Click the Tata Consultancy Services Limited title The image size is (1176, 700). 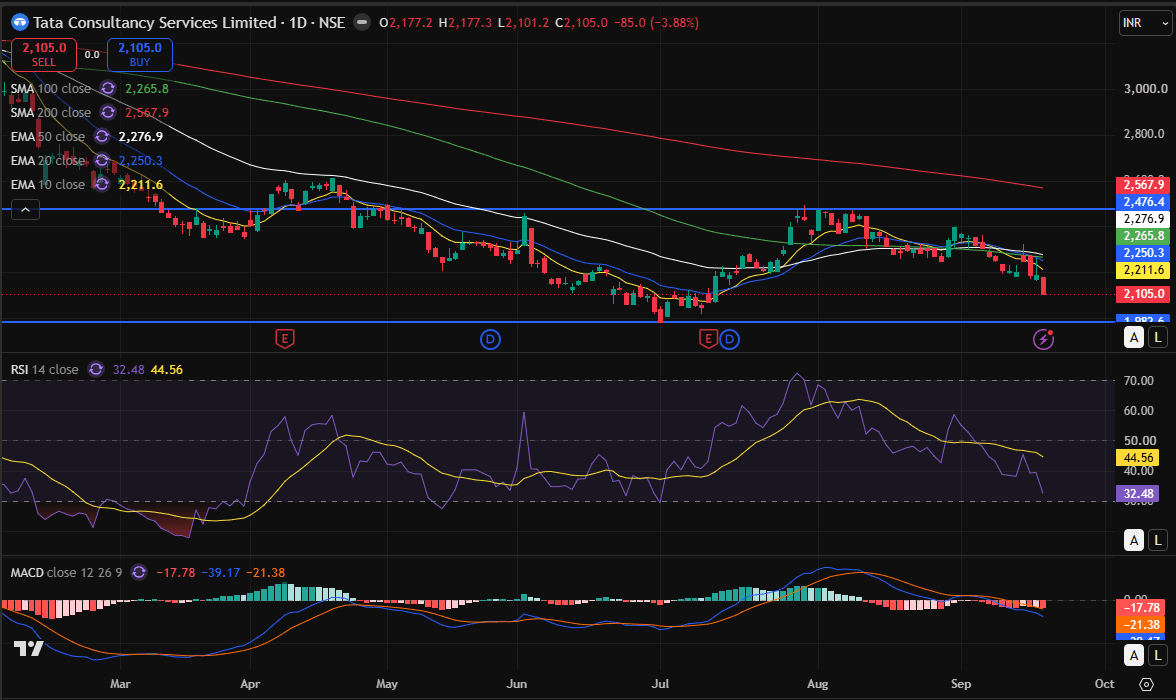[154, 23]
